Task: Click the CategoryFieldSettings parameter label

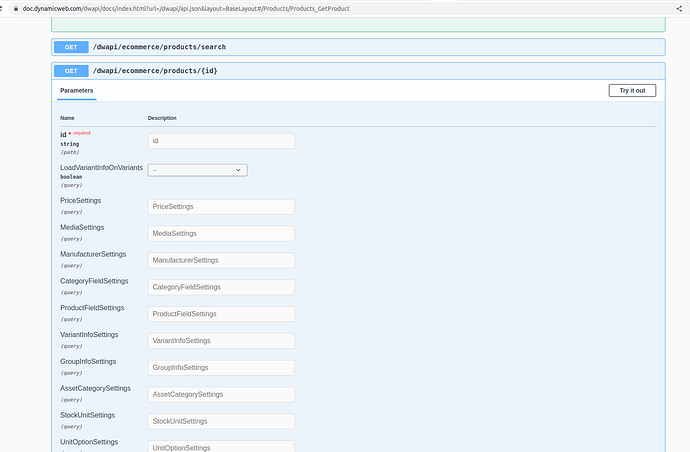Action: pos(94,281)
